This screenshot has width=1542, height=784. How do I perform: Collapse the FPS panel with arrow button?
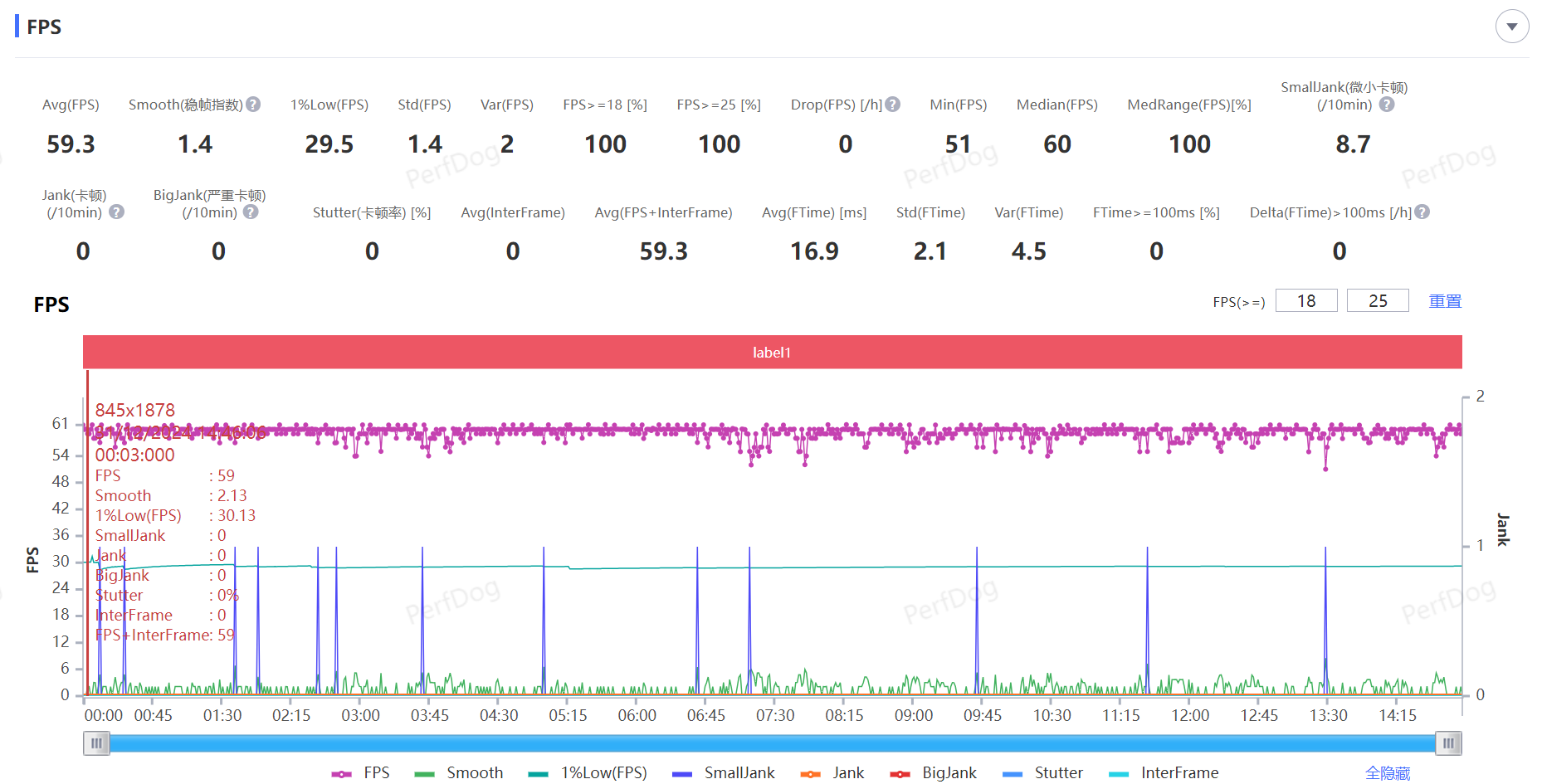[x=1511, y=27]
